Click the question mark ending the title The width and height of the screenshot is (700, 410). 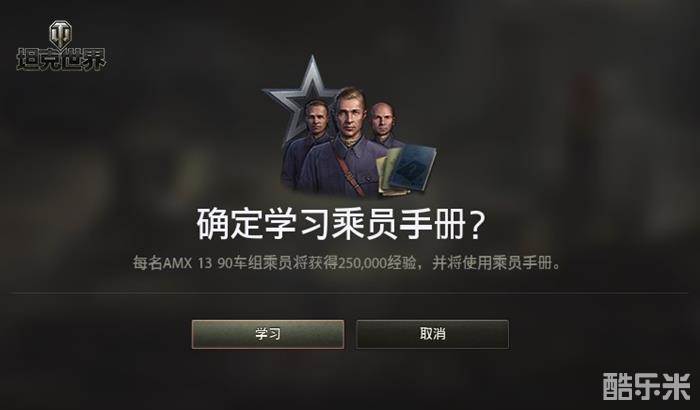(475, 224)
